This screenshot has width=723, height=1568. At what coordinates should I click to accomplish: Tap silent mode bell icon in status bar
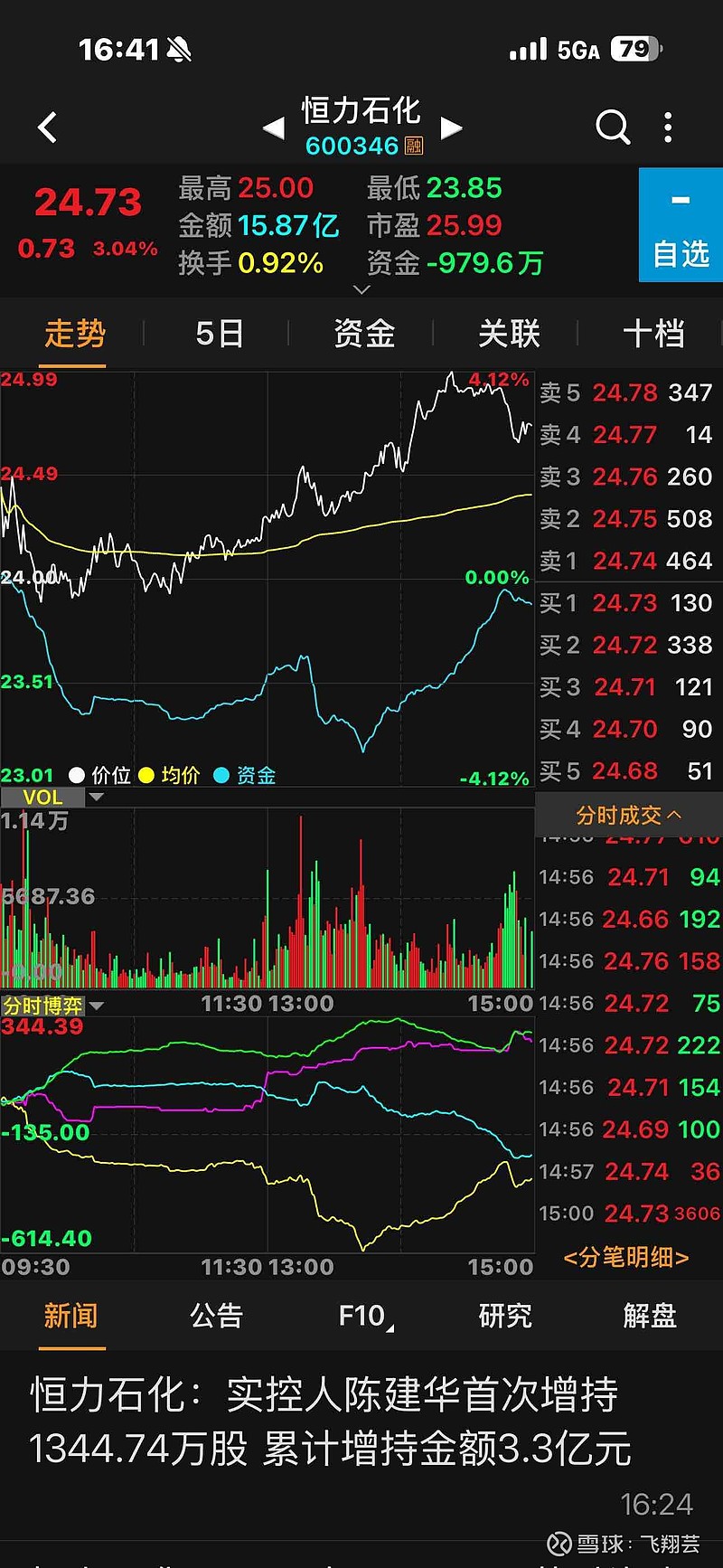pyautogui.click(x=179, y=50)
